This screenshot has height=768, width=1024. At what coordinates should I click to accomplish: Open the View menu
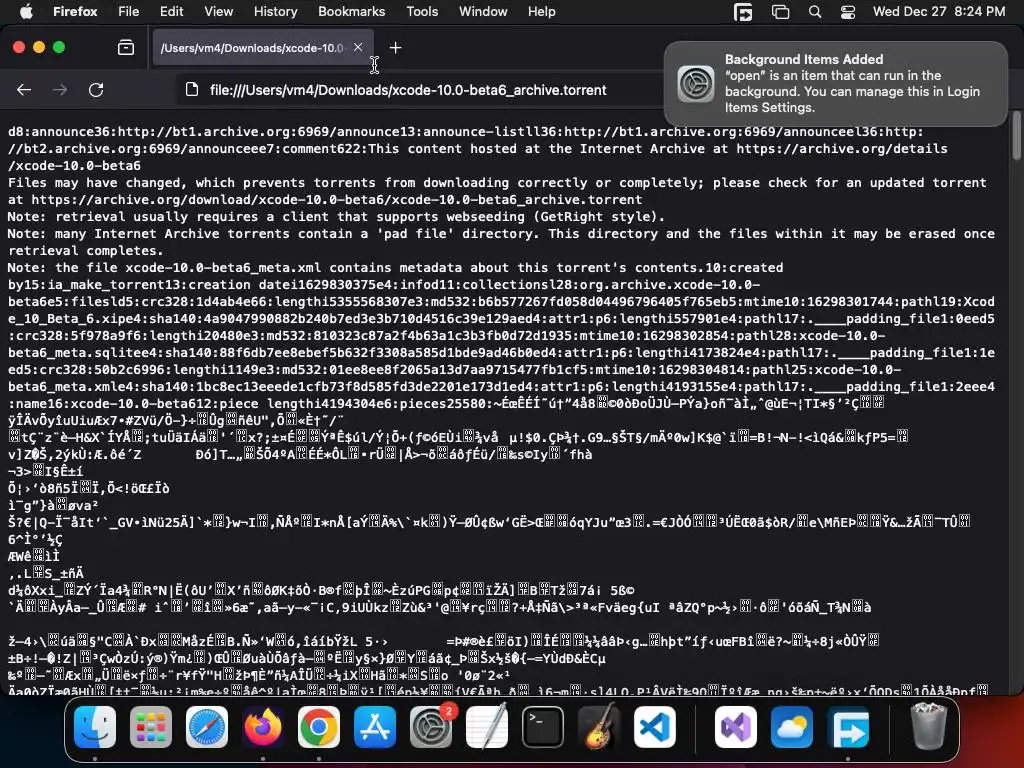pyautogui.click(x=218, y=11)
